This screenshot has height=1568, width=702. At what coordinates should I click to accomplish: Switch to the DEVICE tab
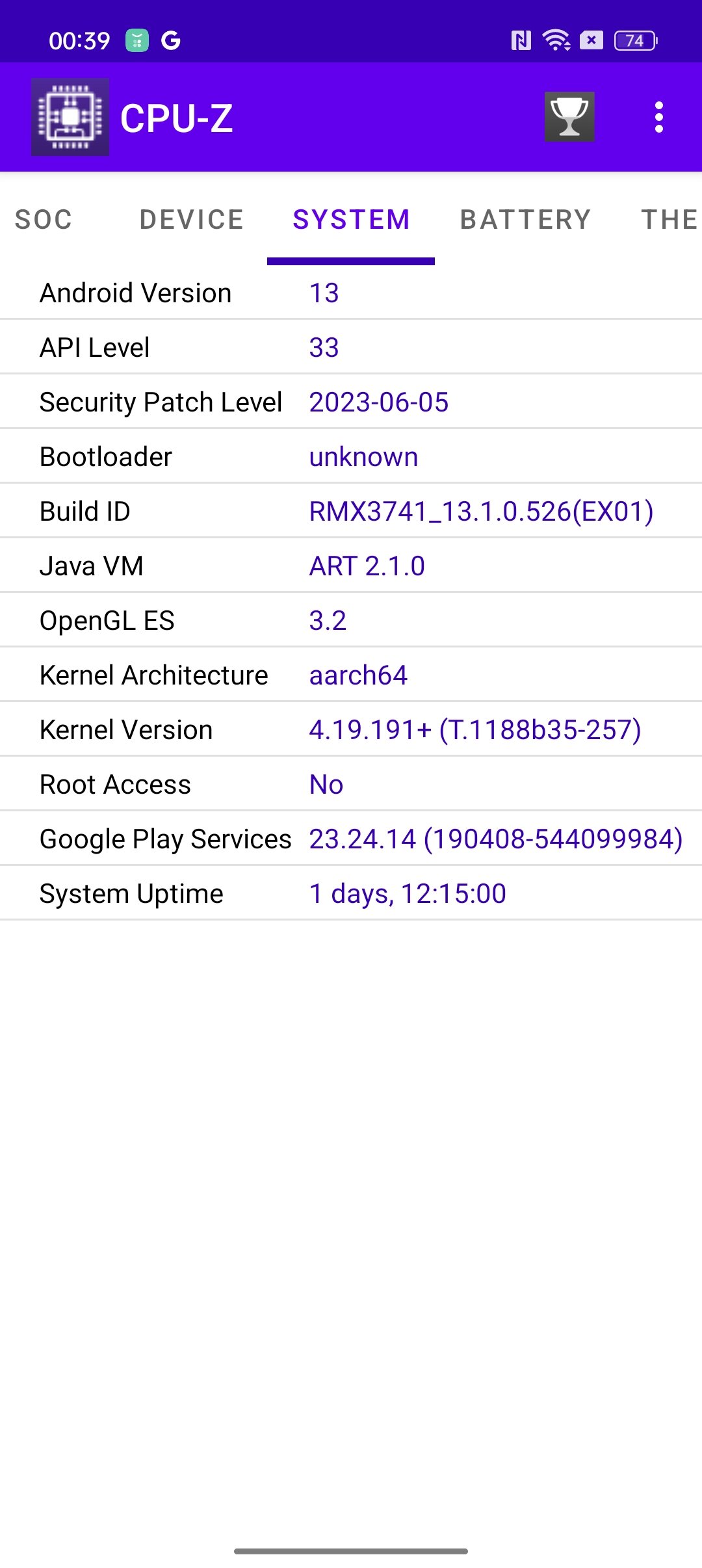click(x=192, y=220)
